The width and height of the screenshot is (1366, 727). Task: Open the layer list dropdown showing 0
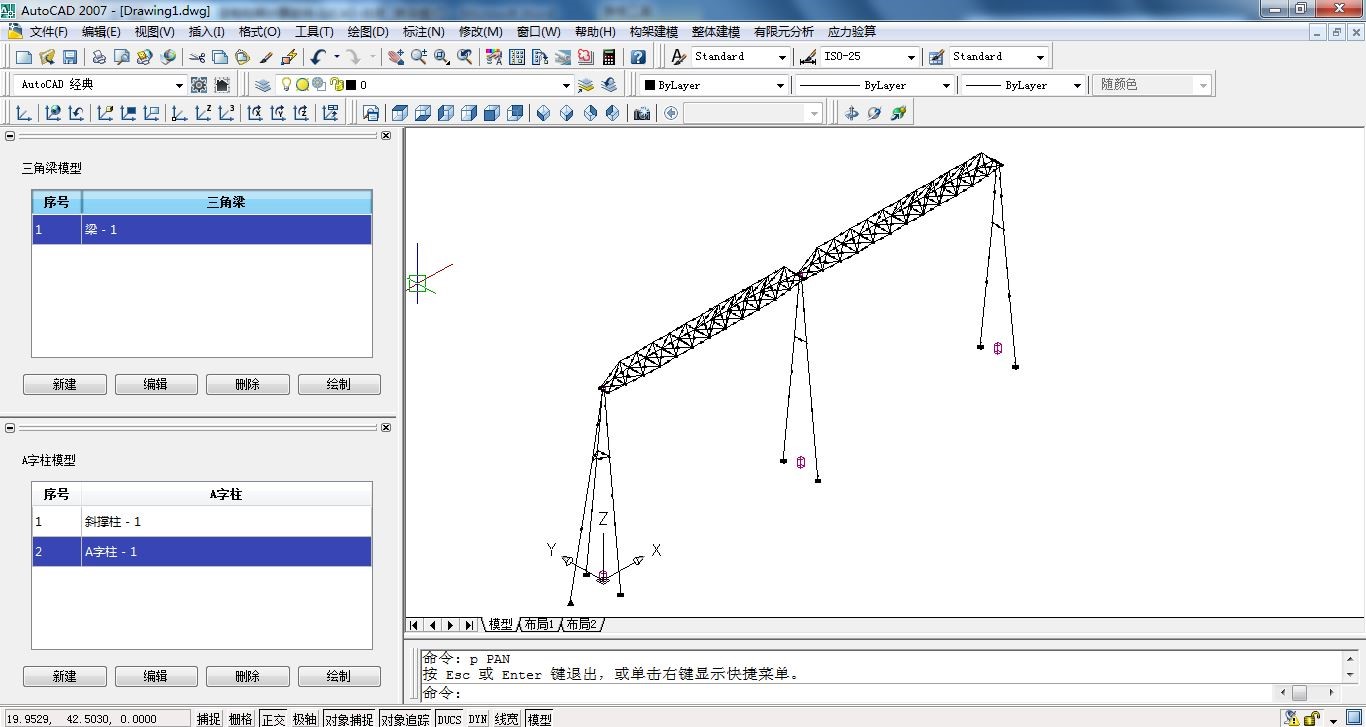coord(566,86)
